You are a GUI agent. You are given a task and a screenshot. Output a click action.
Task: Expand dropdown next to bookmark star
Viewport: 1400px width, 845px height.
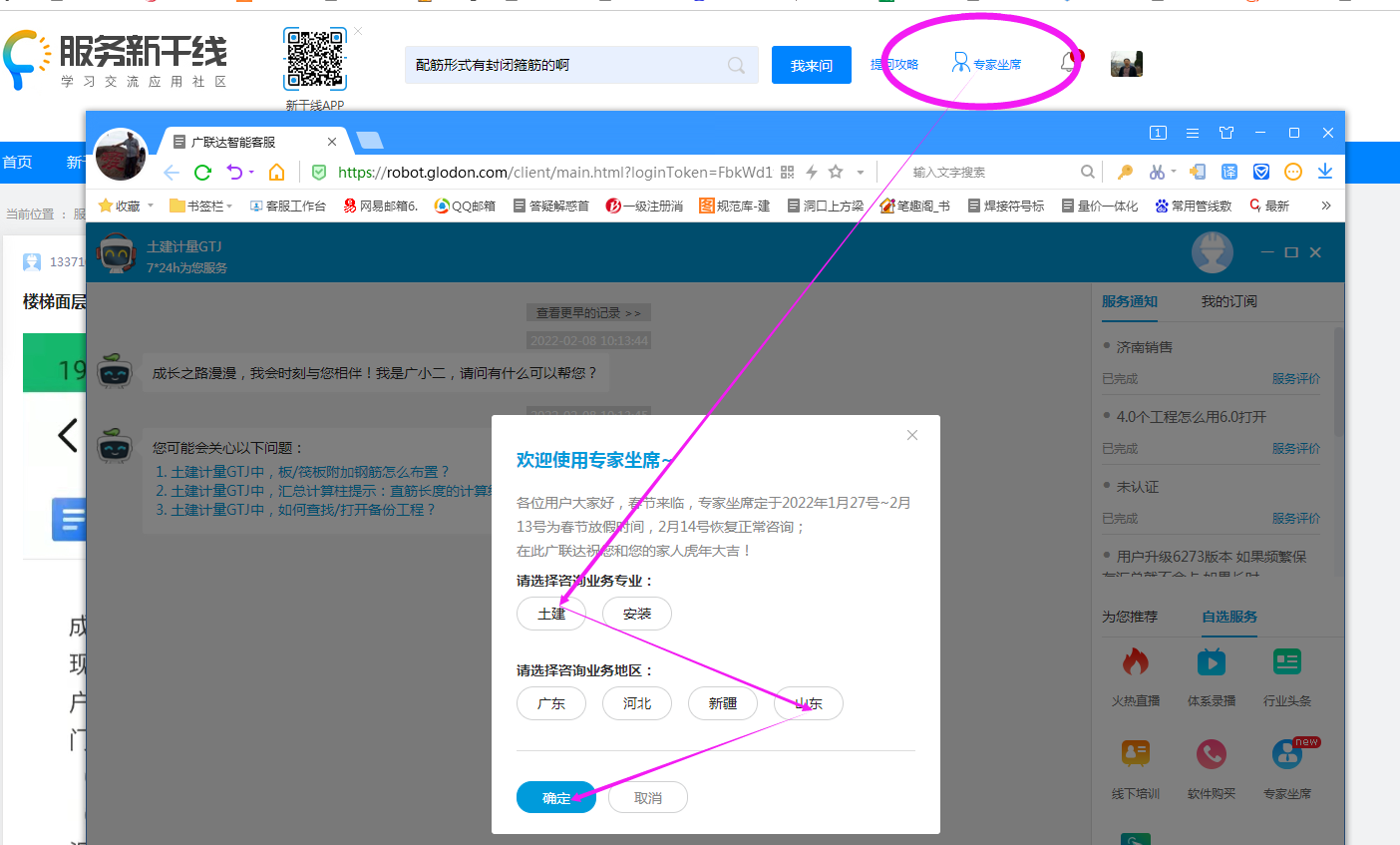coord(861,173)
